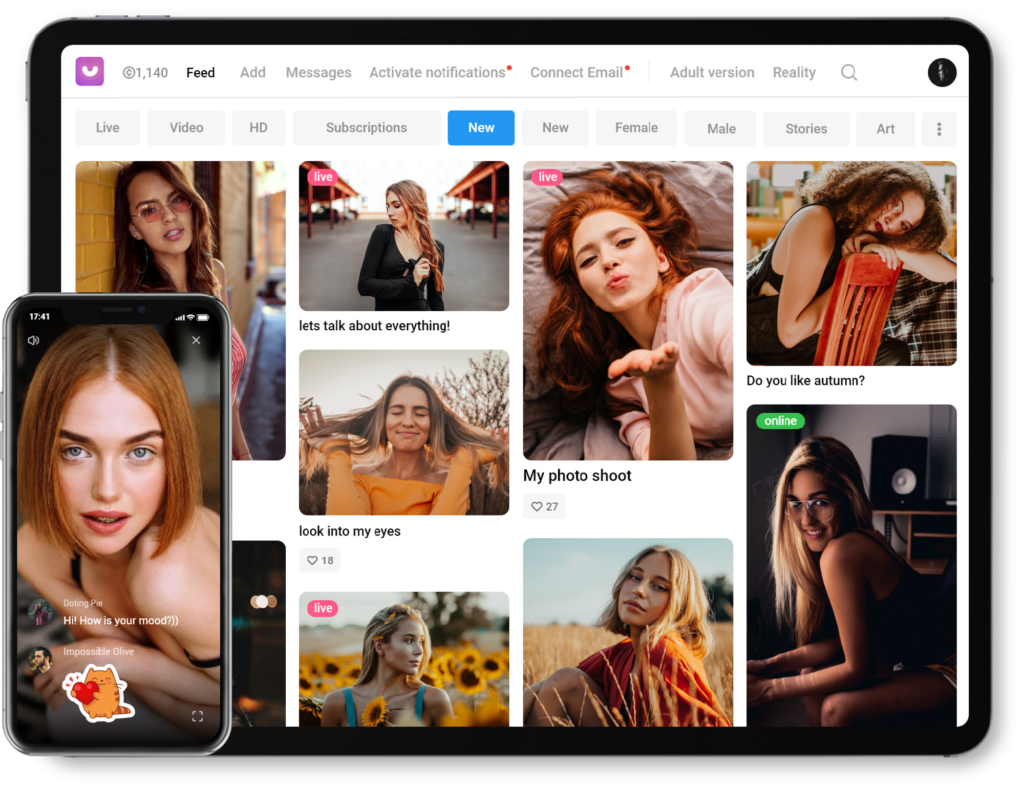Open the profile avatar in top bar
This screenshot has height=789, width=1024.
941,72
